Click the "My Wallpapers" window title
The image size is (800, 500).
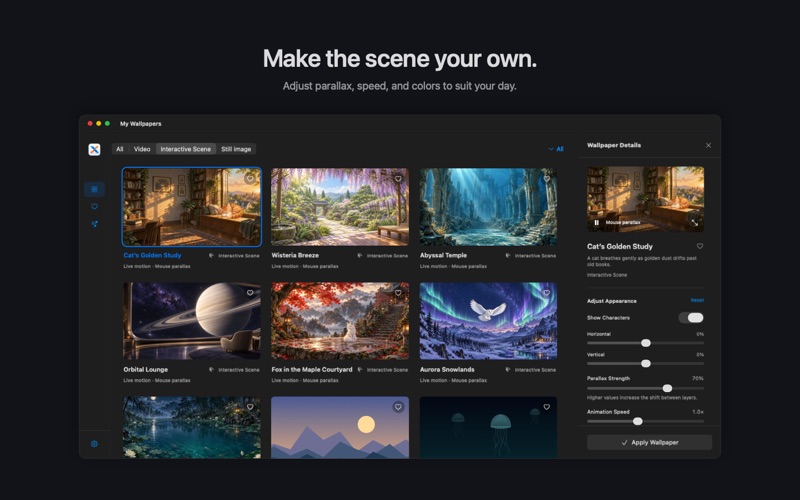140,123
